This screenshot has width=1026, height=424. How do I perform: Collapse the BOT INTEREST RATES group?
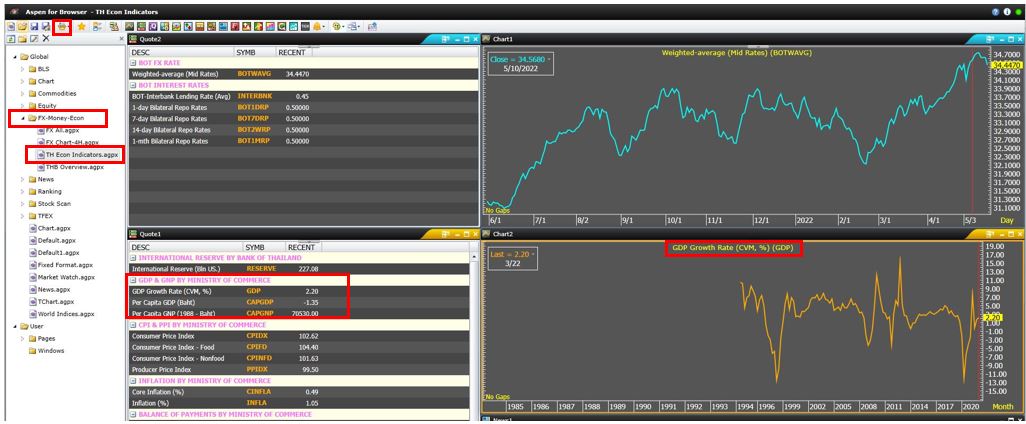(x=135, y=85)
